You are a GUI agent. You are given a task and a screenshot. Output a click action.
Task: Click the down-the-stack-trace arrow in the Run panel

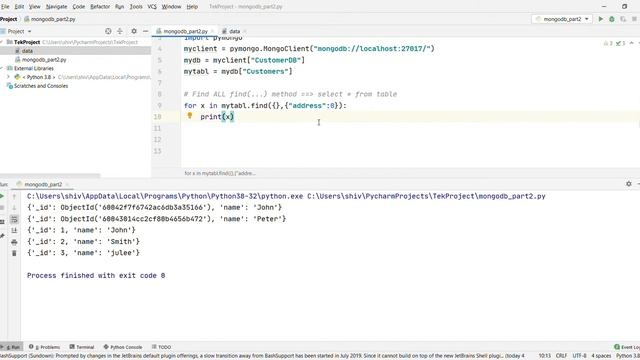click(14, 208)
